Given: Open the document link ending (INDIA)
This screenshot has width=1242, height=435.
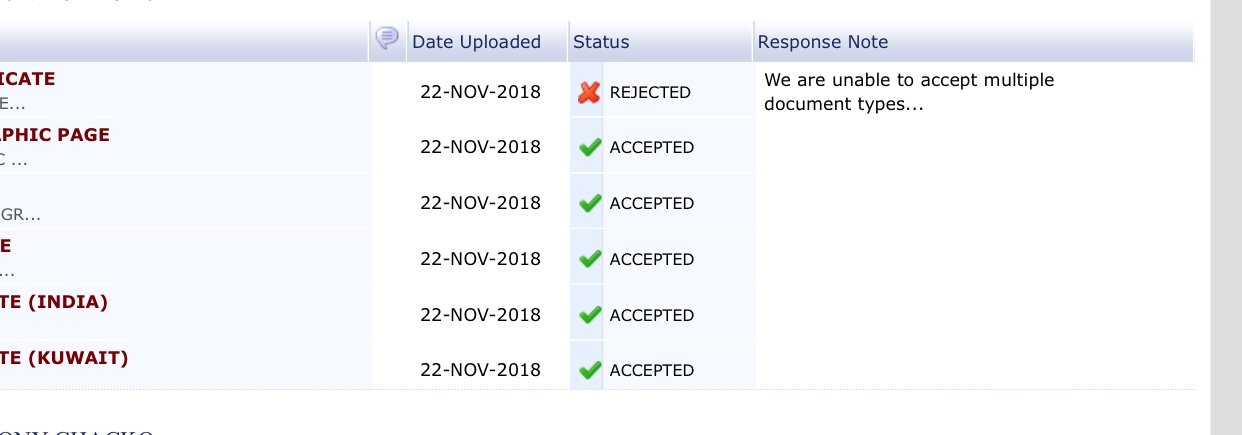Looking at the screenshot, I should 54,301.
